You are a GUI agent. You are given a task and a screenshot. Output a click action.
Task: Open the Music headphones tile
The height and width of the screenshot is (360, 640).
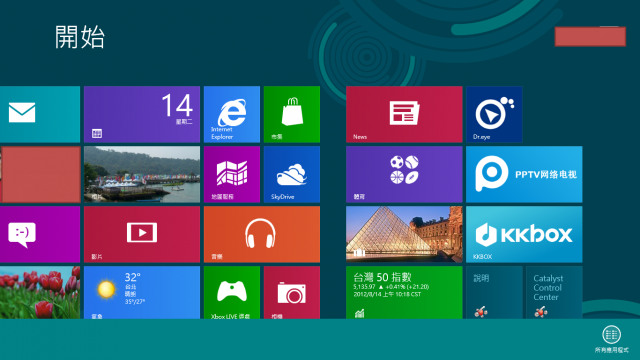[x=262, y=234]
